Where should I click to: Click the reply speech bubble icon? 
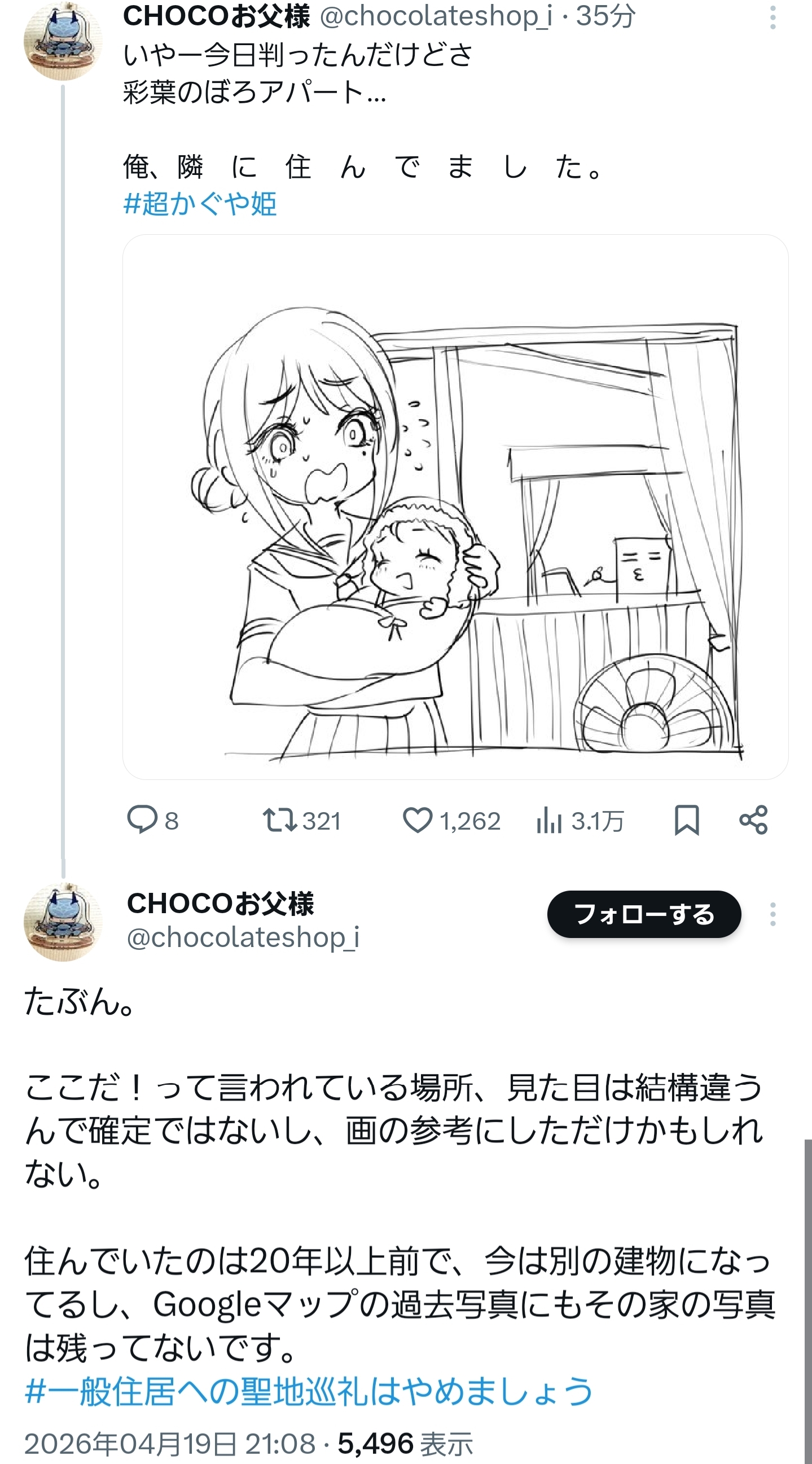coord(142,820)
